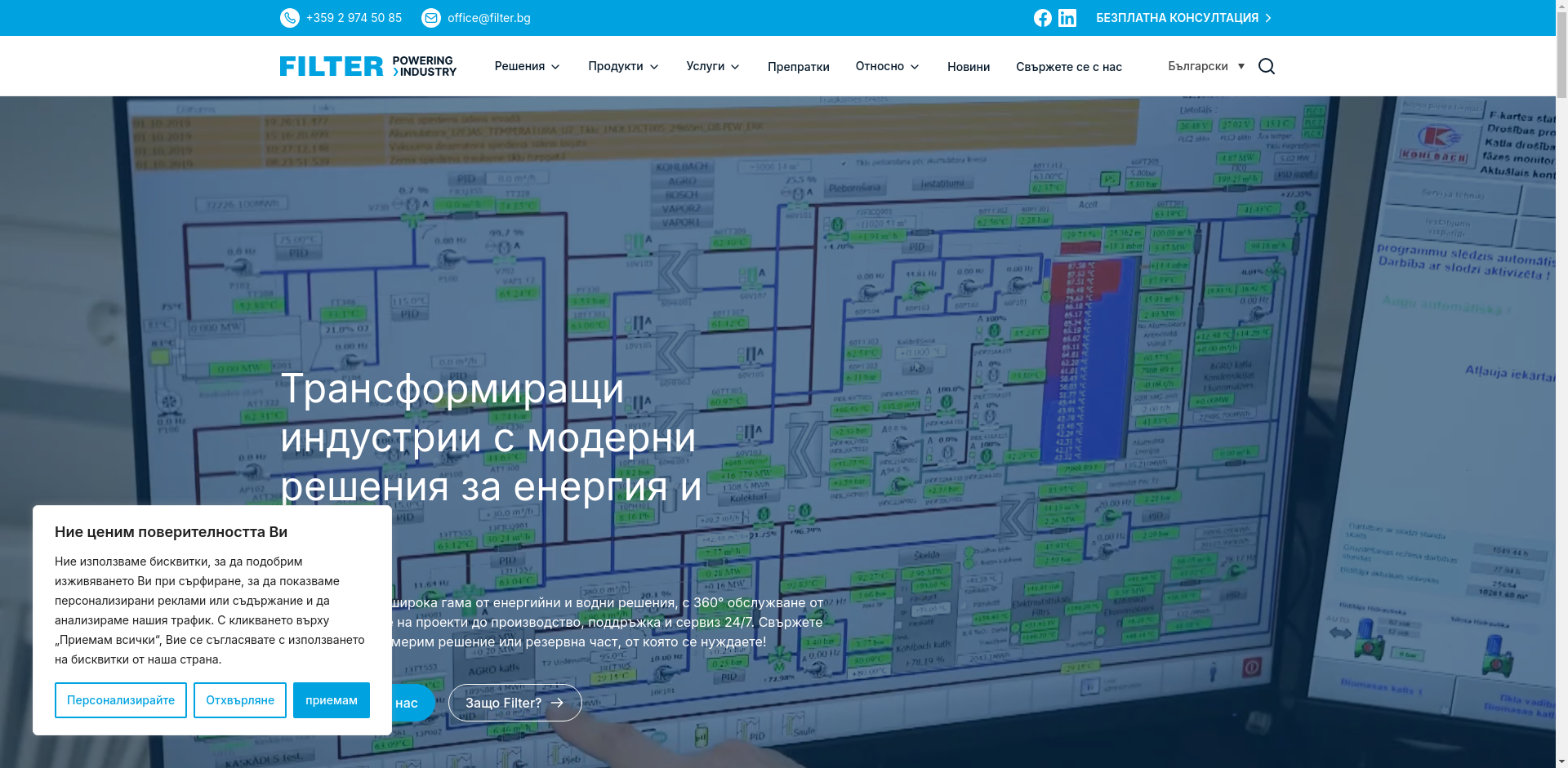Image resolution: width=1568 pixels, height=768 pixels.
Task: Accept cookies with приемам button
Action: tap(331, 699)
